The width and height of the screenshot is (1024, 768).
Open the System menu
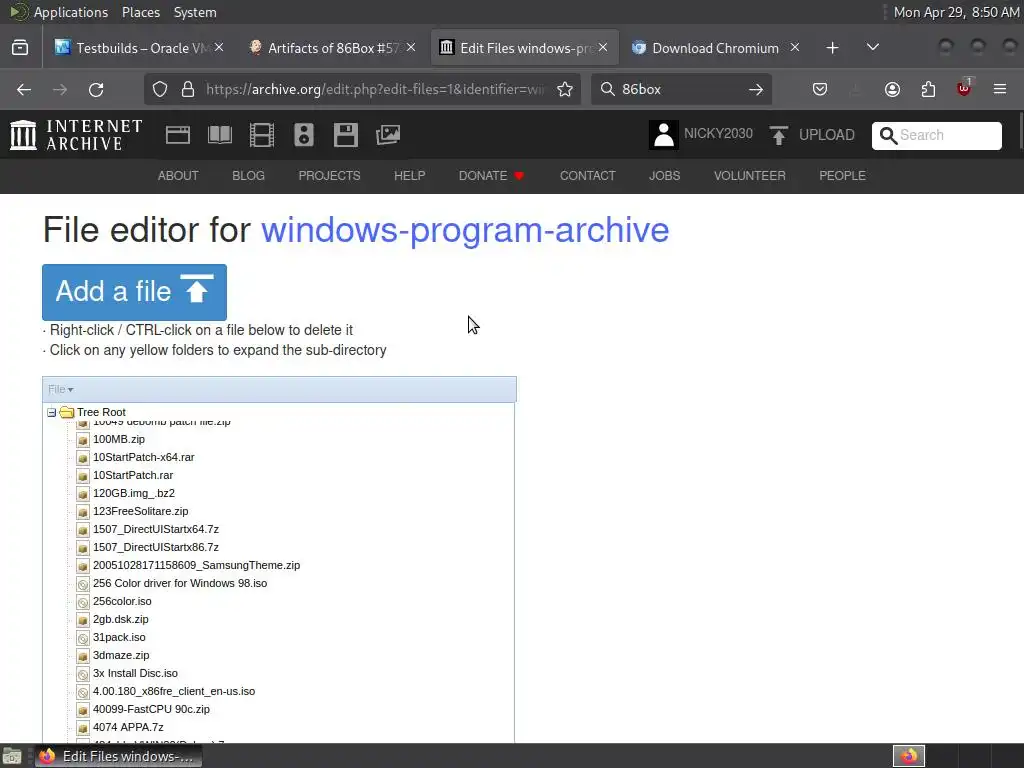pyautogui.click(x=195, y=12)
